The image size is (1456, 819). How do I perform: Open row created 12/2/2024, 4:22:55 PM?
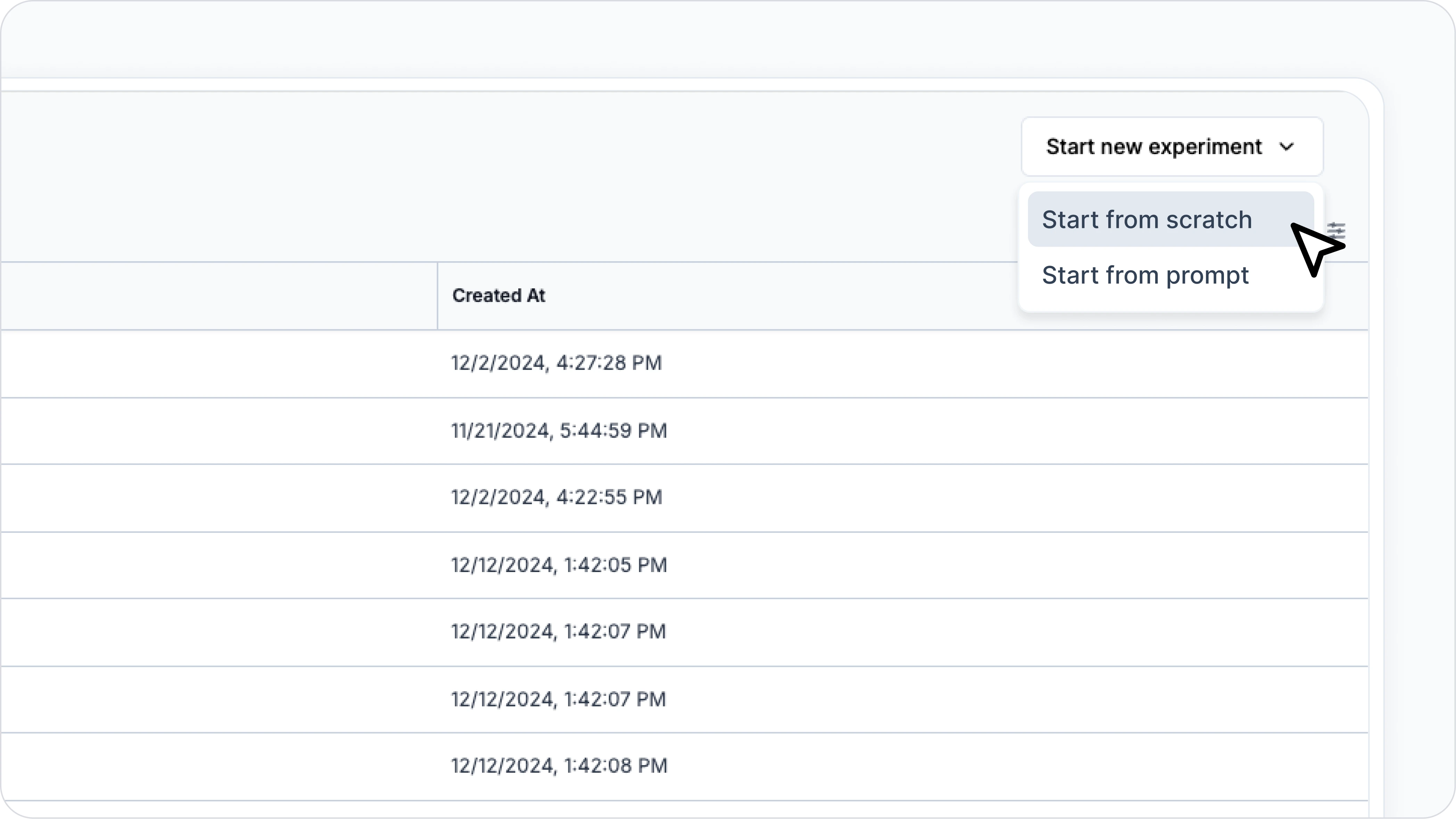tap(556, 497)
